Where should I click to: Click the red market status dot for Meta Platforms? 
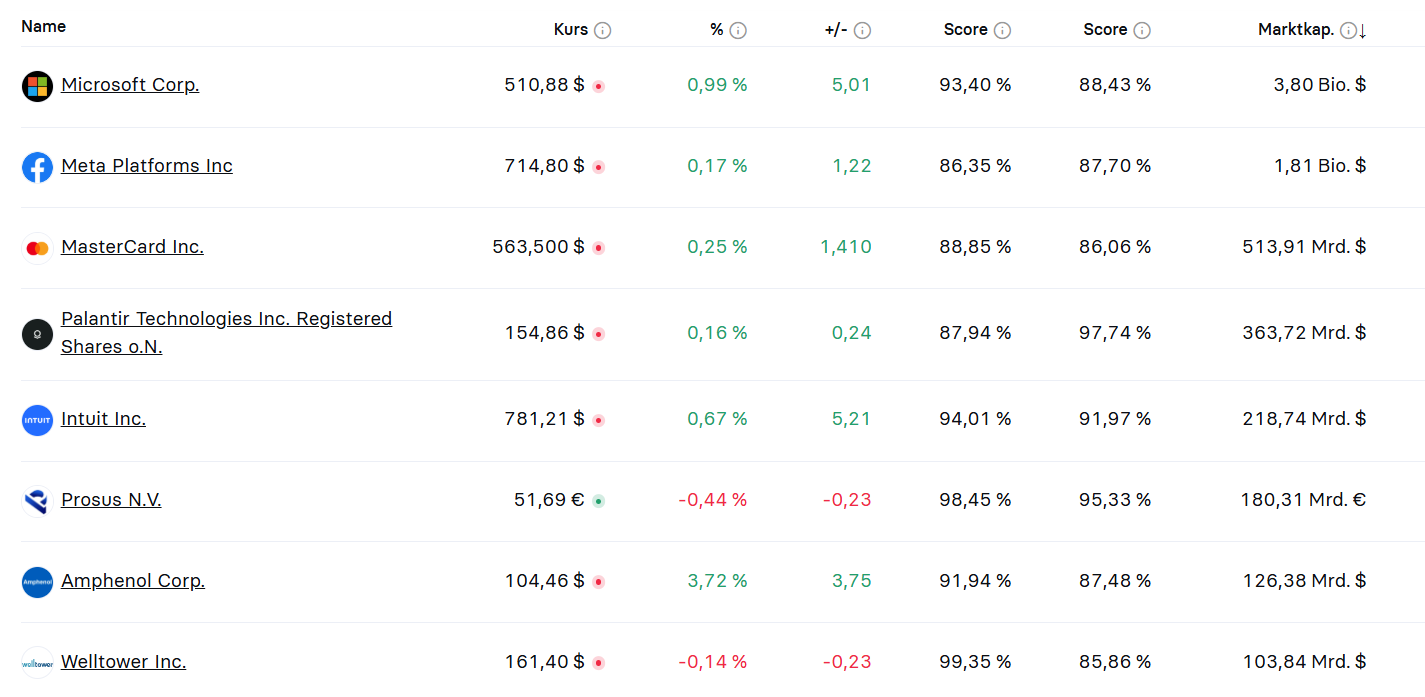tap(598, 167)
